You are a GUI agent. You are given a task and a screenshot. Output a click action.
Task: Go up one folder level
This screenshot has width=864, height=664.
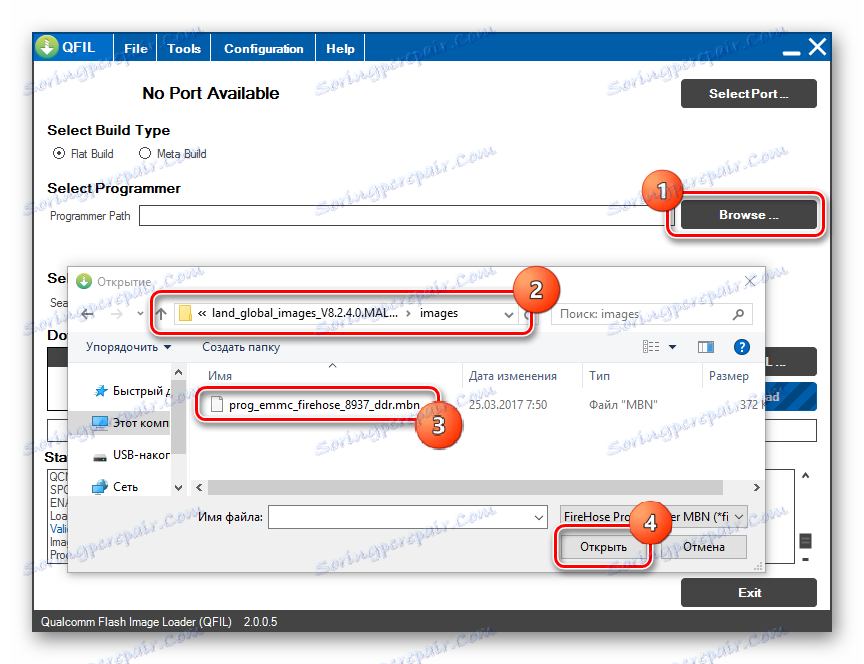(161, 314)
